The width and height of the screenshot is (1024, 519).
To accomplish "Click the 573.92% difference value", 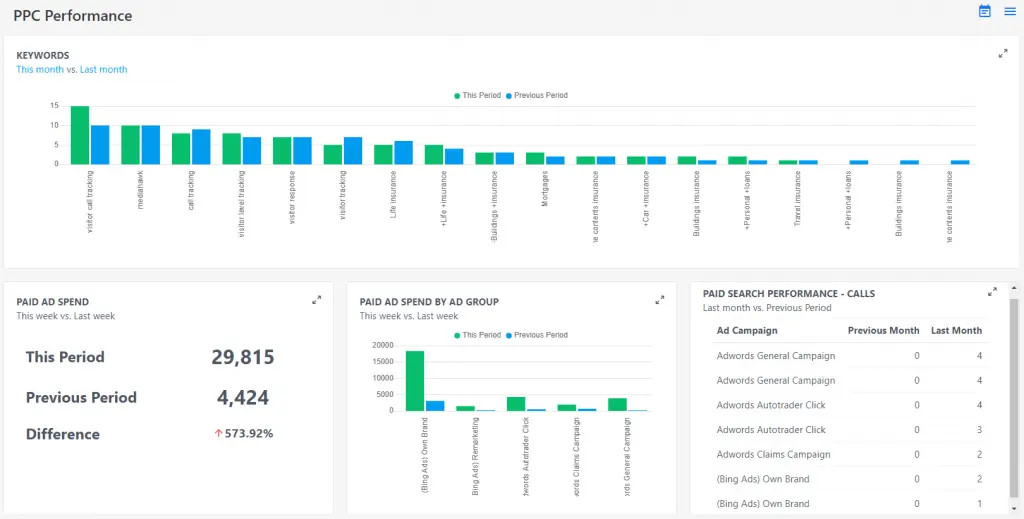I will 249,433.
